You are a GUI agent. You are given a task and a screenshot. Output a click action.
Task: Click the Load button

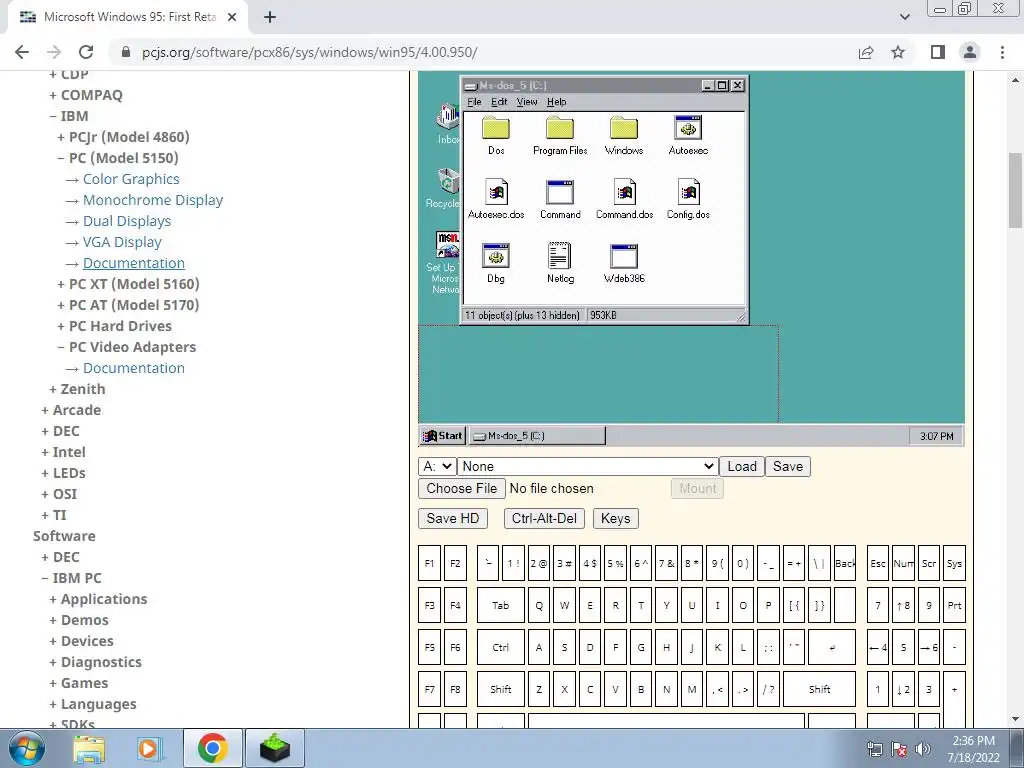[x=742, y=466]
